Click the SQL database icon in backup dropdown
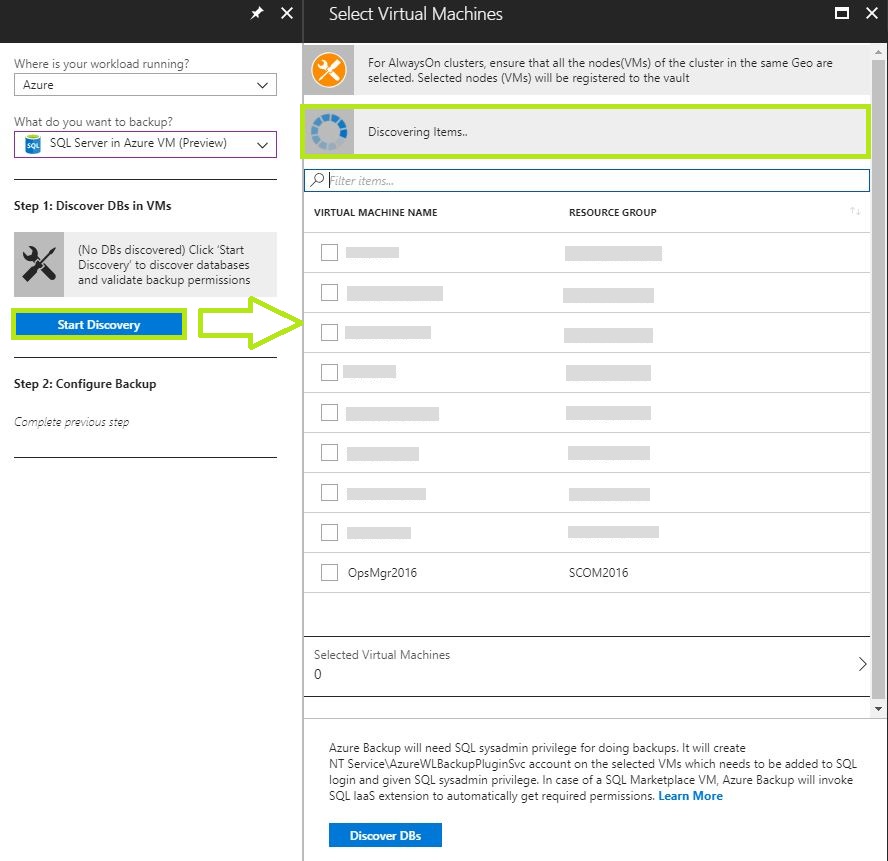Image resolution: width=888 pixels, height=861 pixels. coord(33,144)
